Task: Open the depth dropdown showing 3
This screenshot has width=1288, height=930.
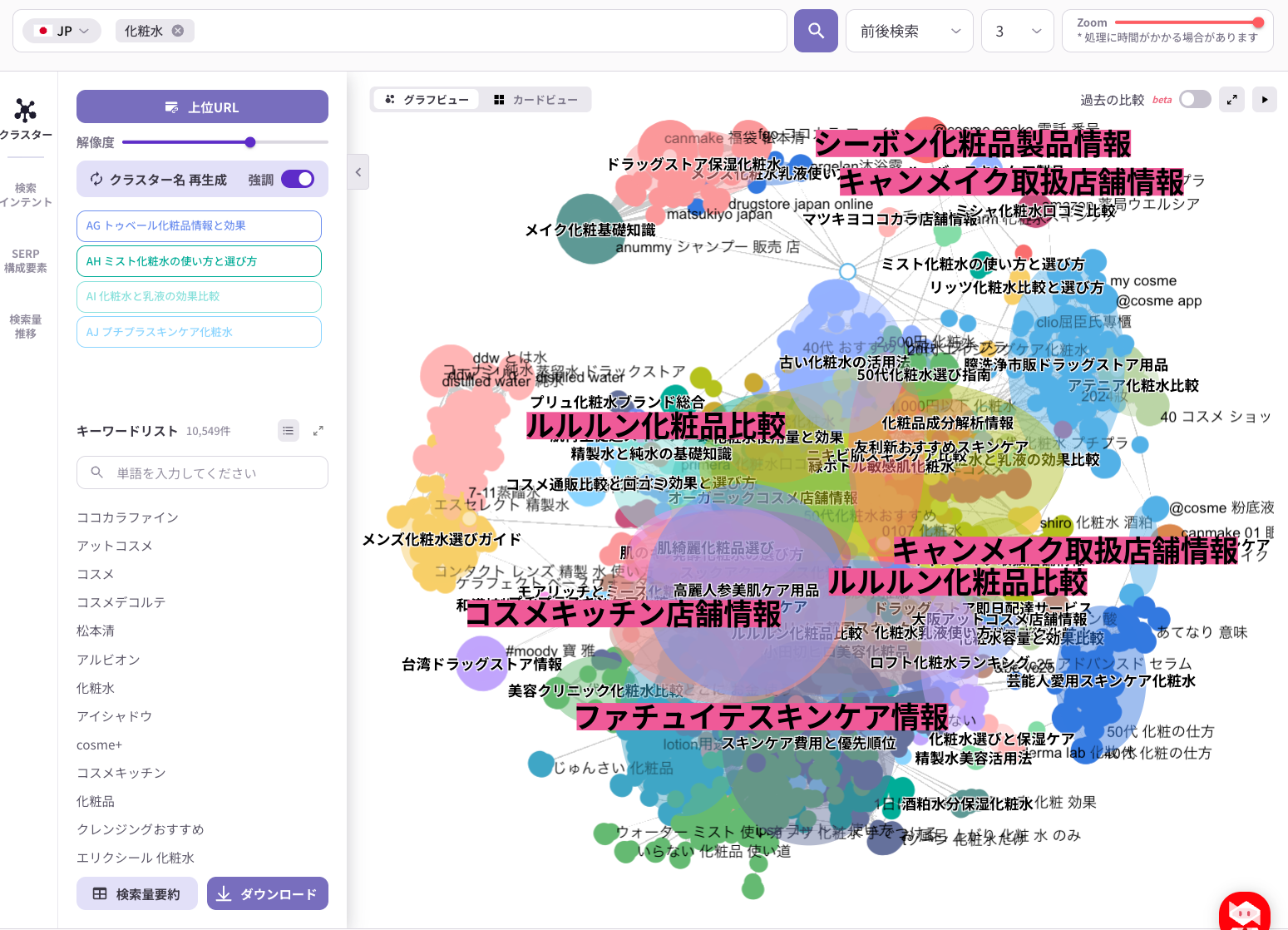Action: pyautogui.click(x=1018, y=31)
